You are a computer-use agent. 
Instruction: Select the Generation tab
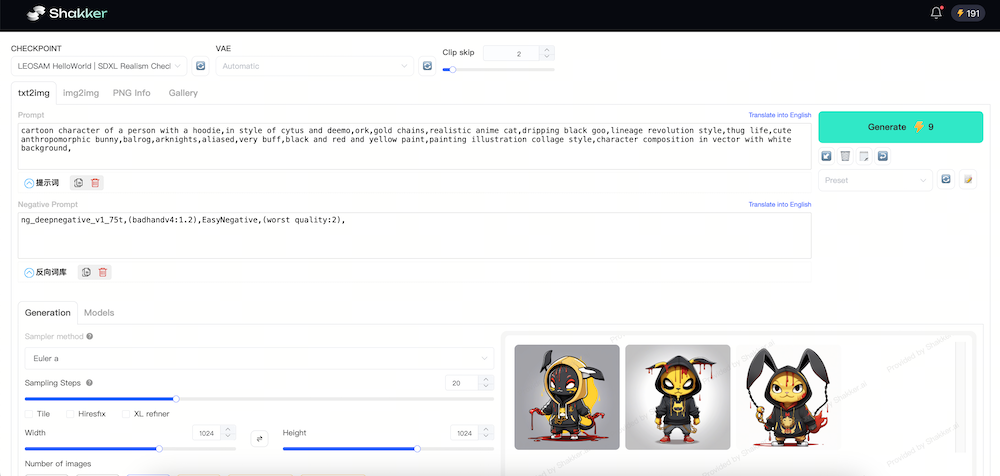point(48,313)
